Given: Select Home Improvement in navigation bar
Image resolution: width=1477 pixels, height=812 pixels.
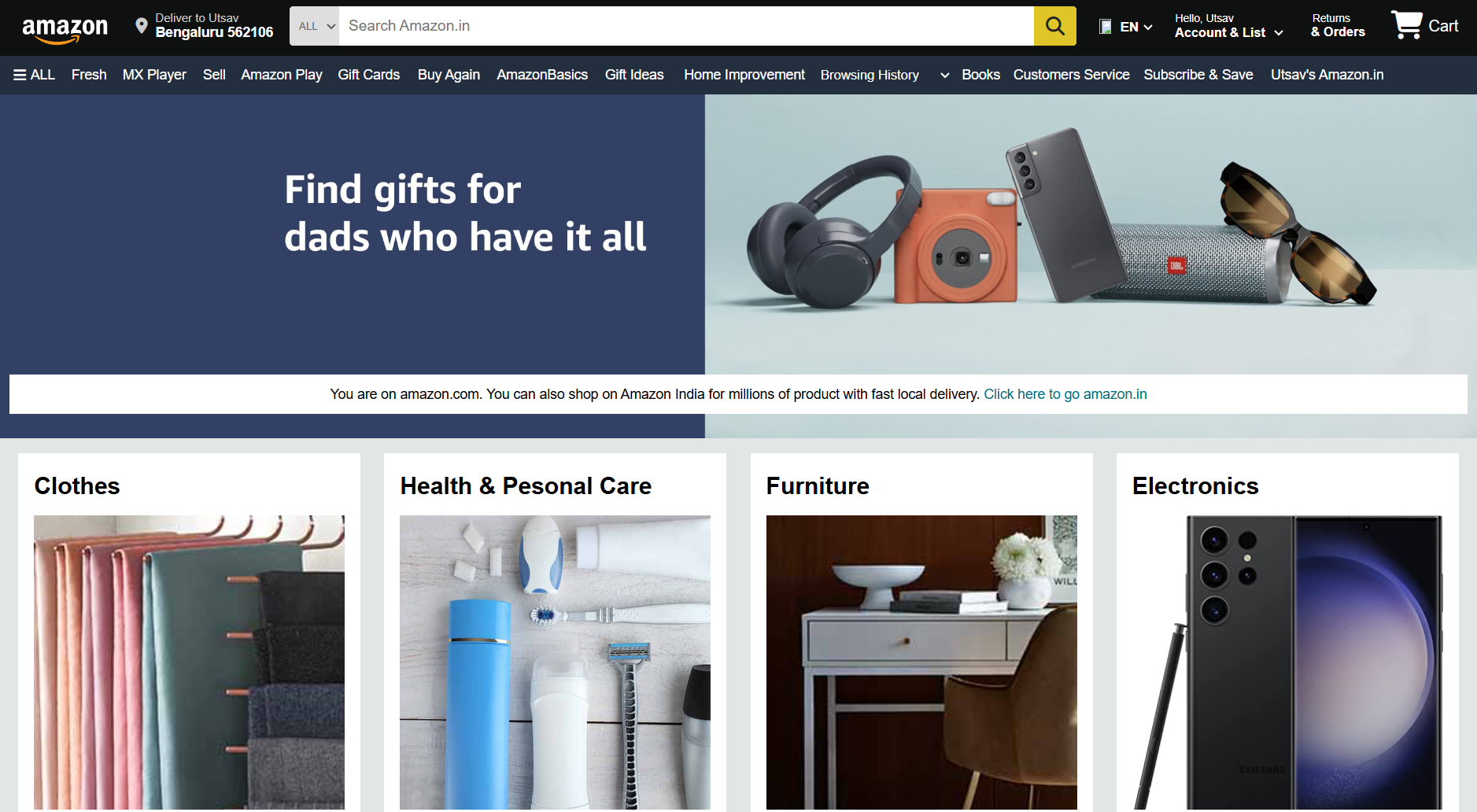Looking at the screenshot, I should 744,75.
